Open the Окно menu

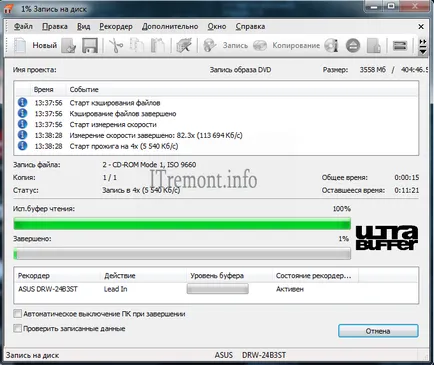tap(217, 26)
